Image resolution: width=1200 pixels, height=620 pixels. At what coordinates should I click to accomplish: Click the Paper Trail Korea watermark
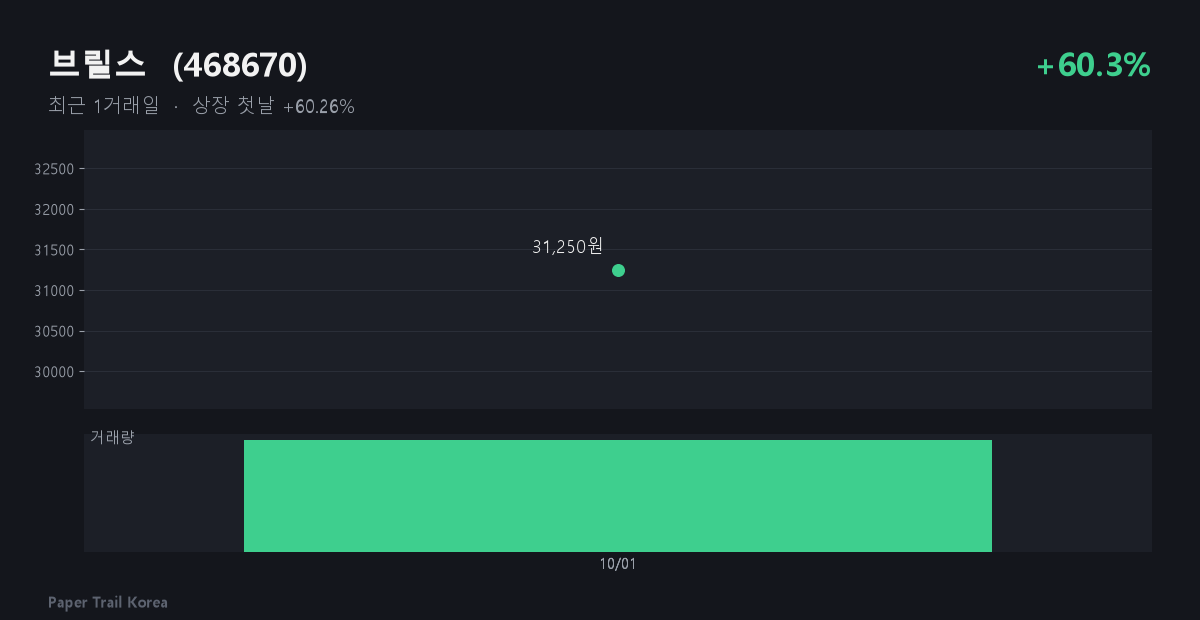(108, 602)
